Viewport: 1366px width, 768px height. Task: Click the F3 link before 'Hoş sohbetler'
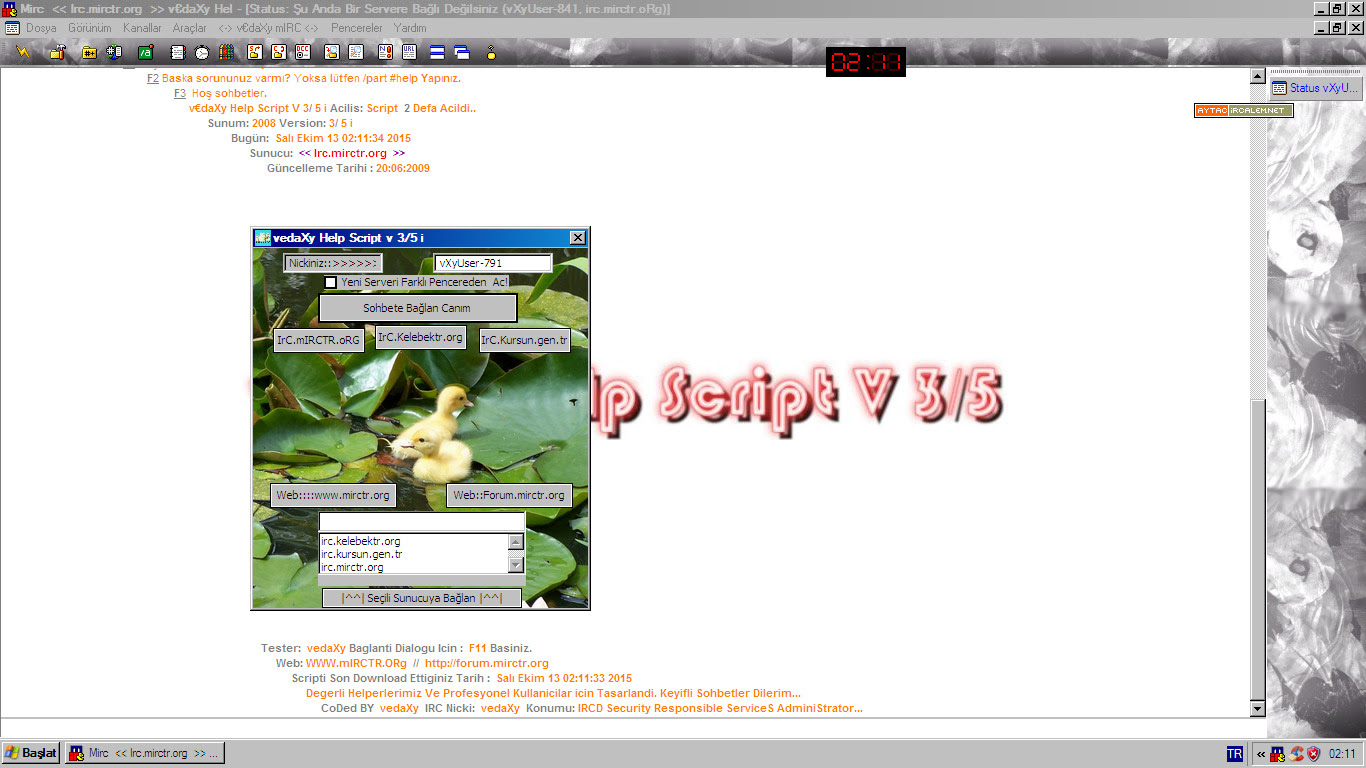point(180,93)
